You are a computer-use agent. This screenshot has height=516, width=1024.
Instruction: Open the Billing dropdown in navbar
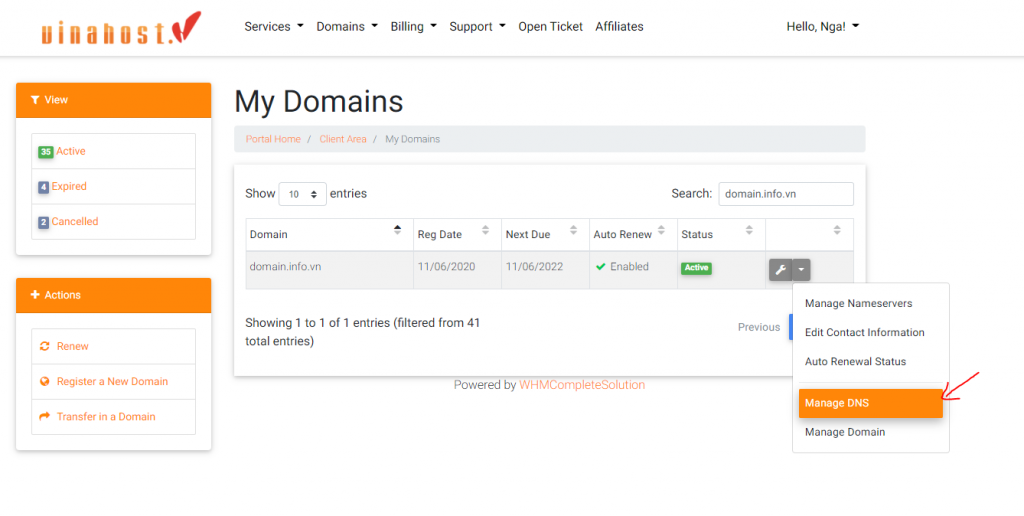click(x=413, y=27)
